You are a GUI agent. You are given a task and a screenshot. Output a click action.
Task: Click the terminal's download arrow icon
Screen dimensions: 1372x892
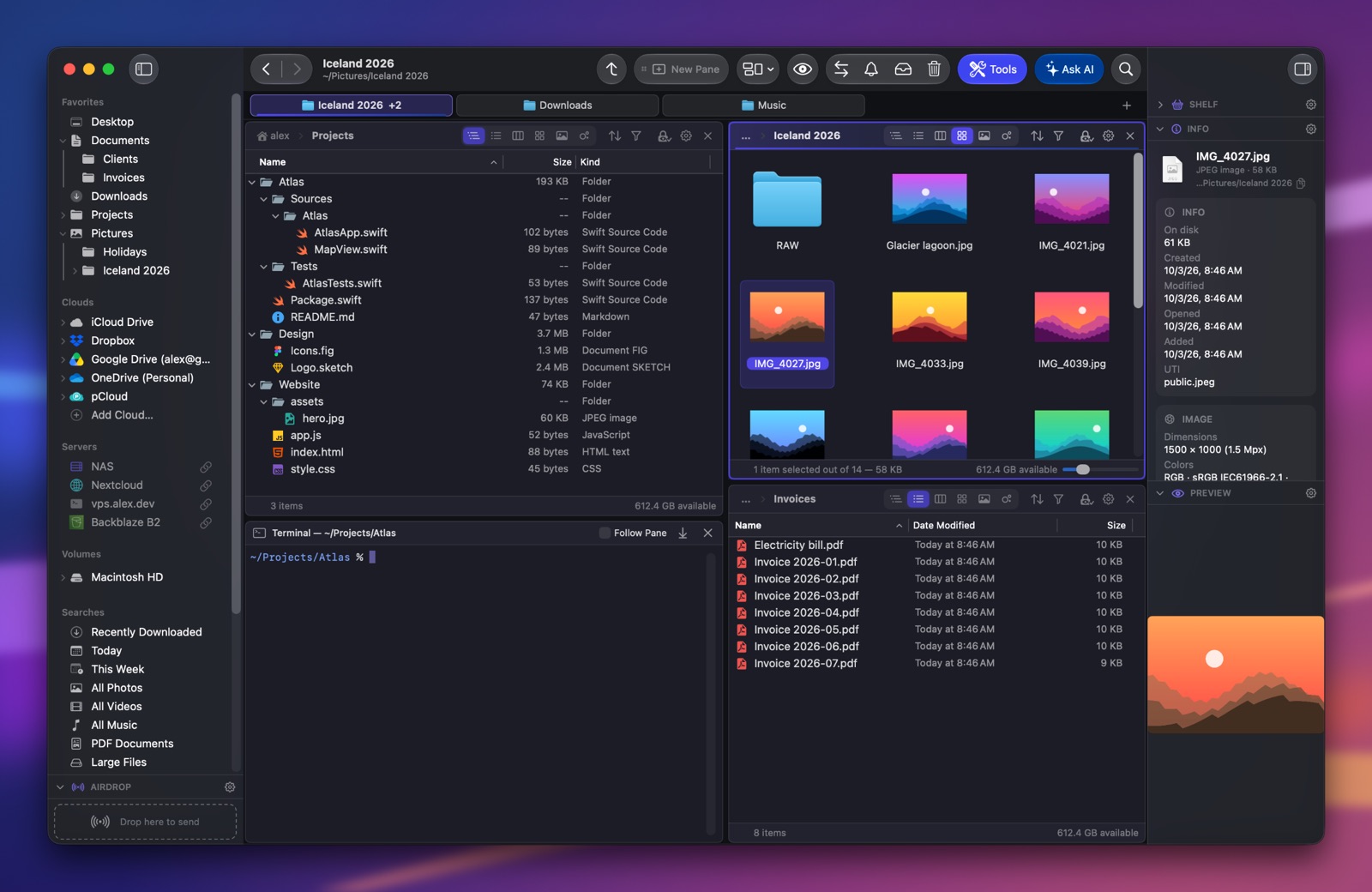(x=683, y=533)
